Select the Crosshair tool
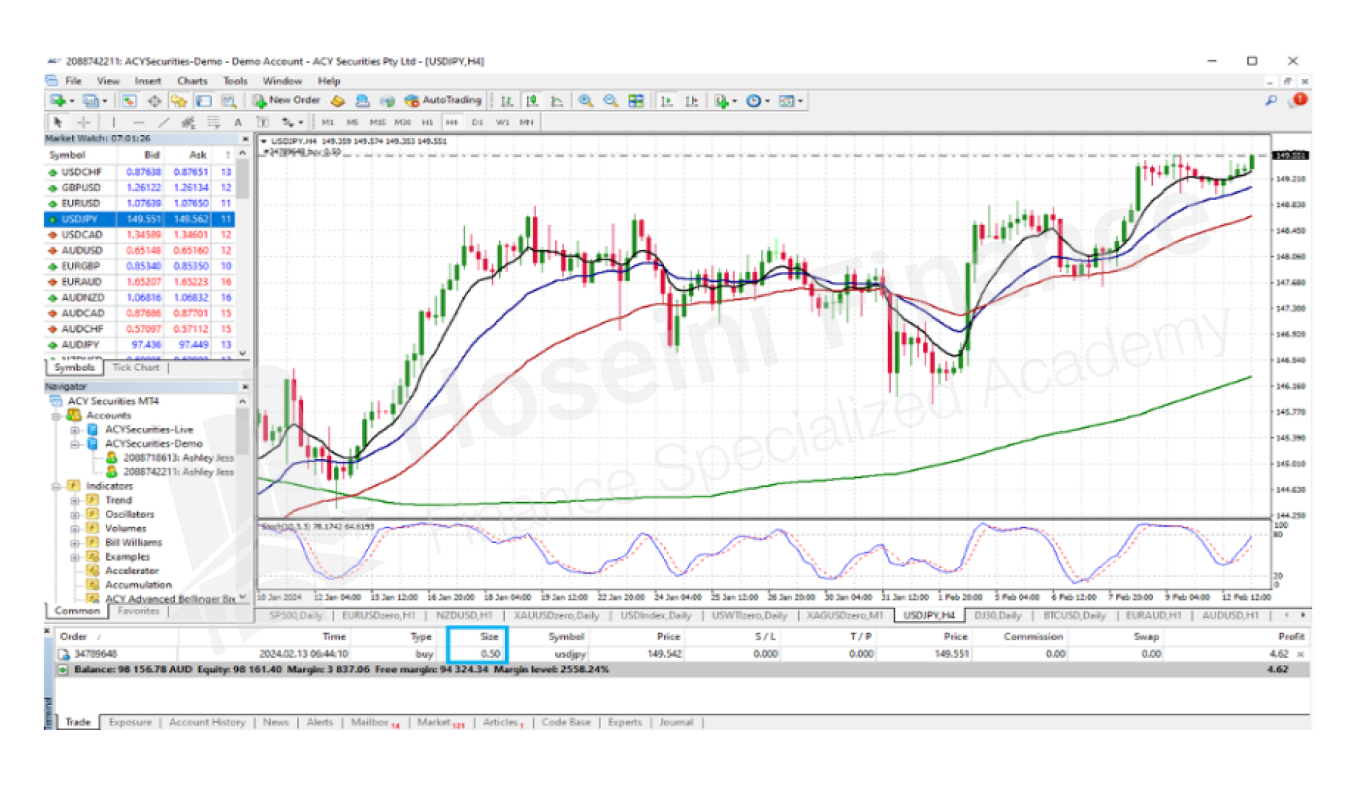 tap(83, 122)
